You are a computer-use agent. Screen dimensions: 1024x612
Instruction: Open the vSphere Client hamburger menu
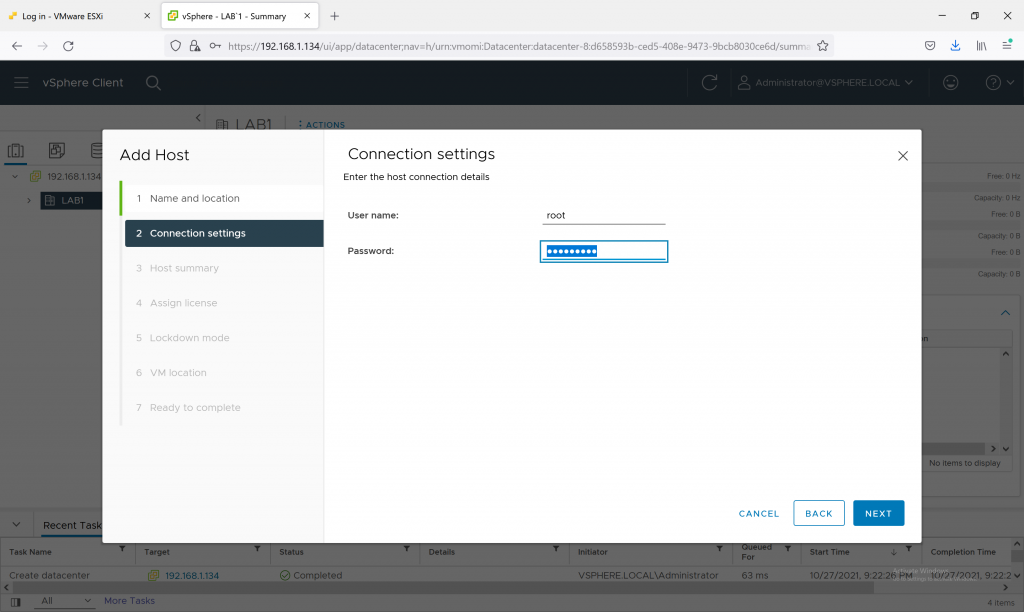pyautogui.click(x=22, y=82)
